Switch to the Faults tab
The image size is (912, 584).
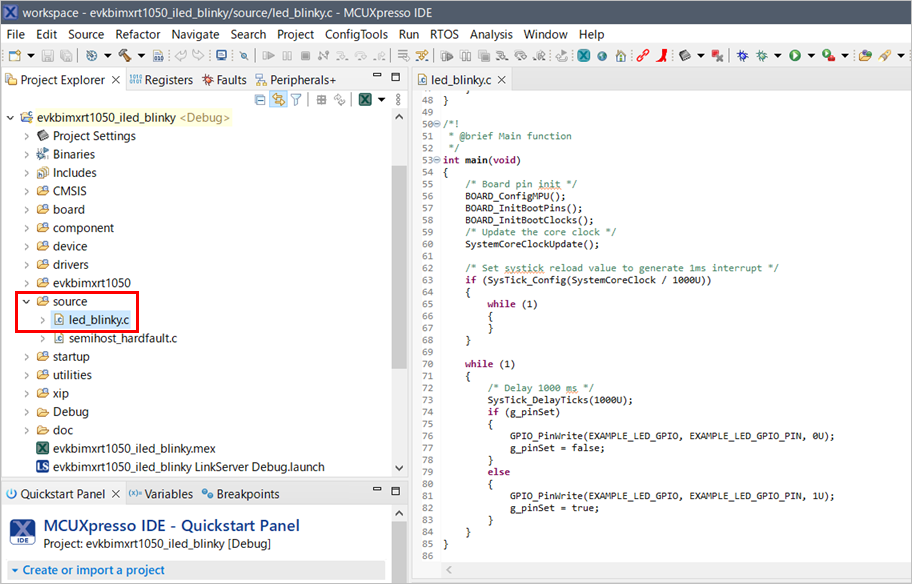[224, 80]
